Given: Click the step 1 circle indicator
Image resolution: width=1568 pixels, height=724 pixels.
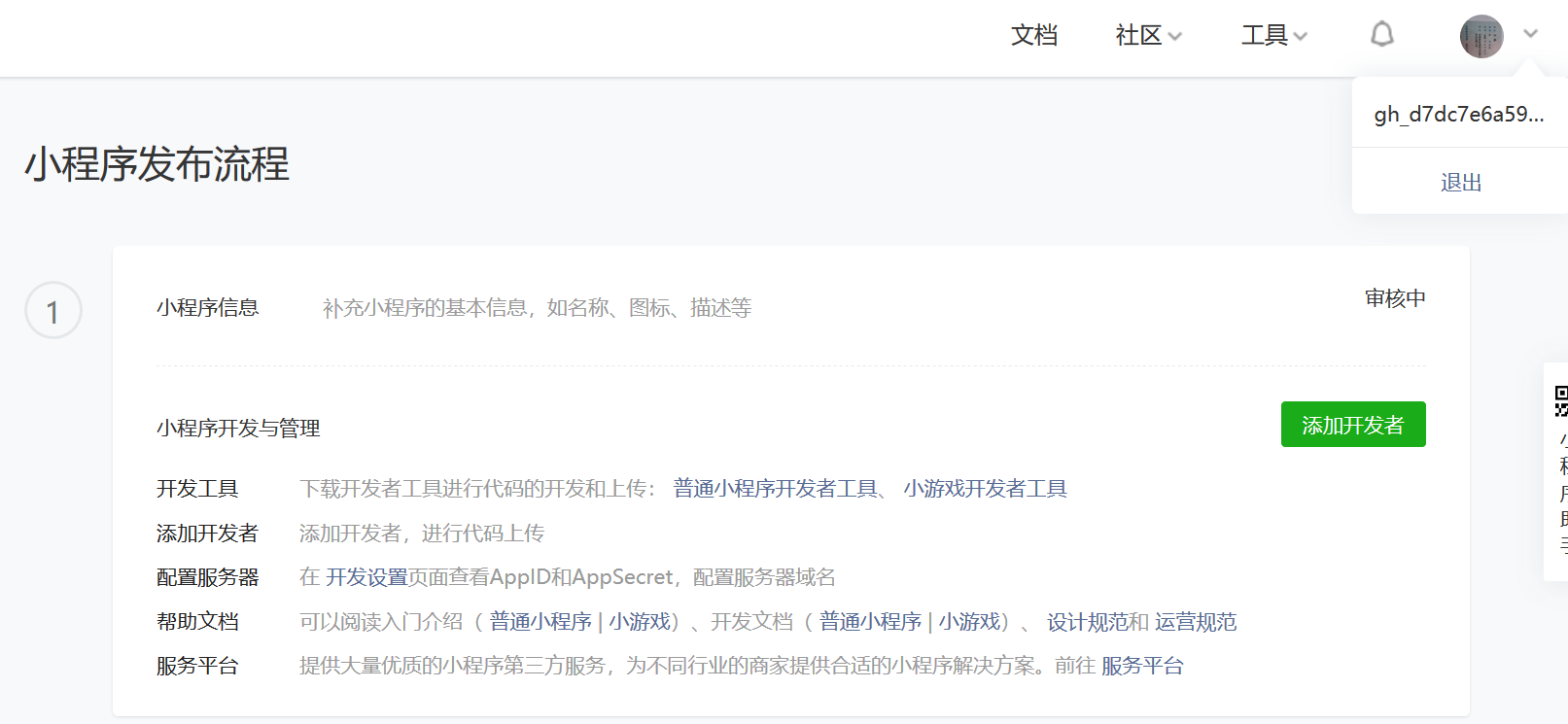Looking at the screenshot, I should click(x=53, y=311).
